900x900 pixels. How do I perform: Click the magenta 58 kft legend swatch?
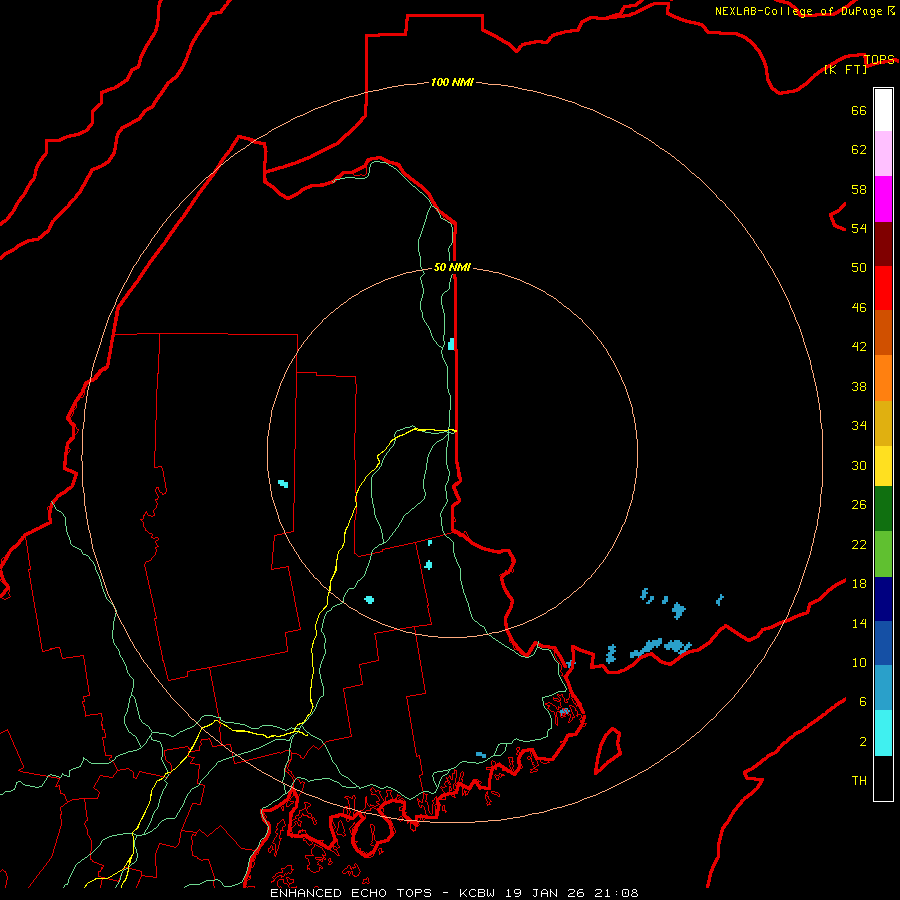pyautogui.click(x=883, y=199)
